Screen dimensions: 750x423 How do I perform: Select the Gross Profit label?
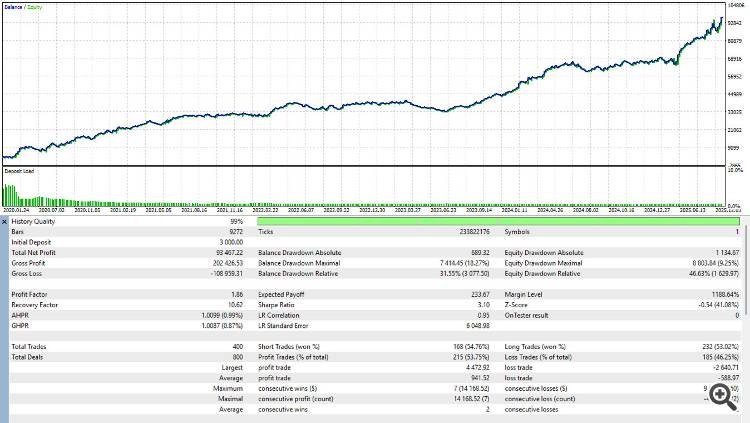coord(28,263)
